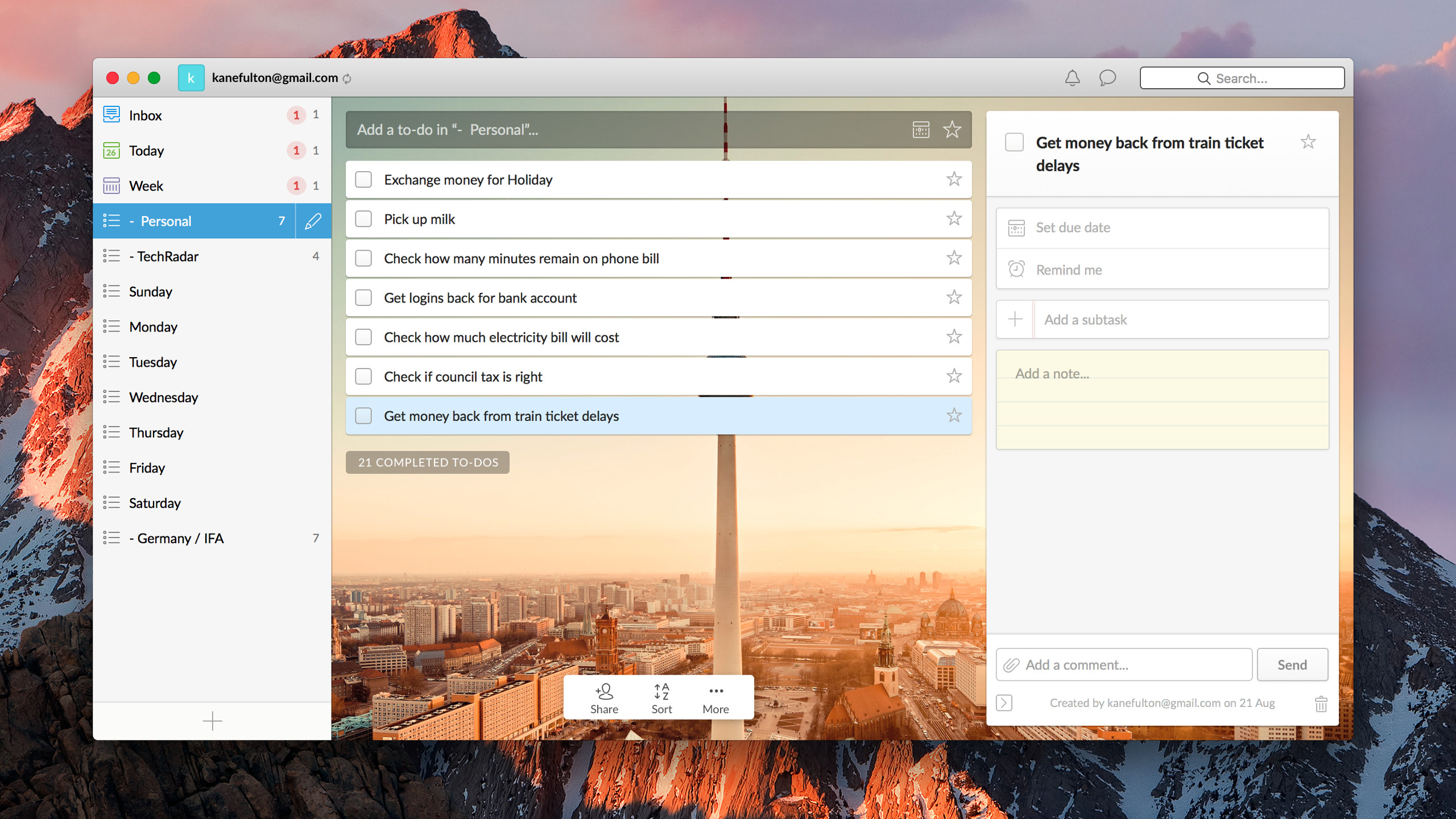Click the user avatar 'k'
This screenshot has height=819, width=1456.
191,78
